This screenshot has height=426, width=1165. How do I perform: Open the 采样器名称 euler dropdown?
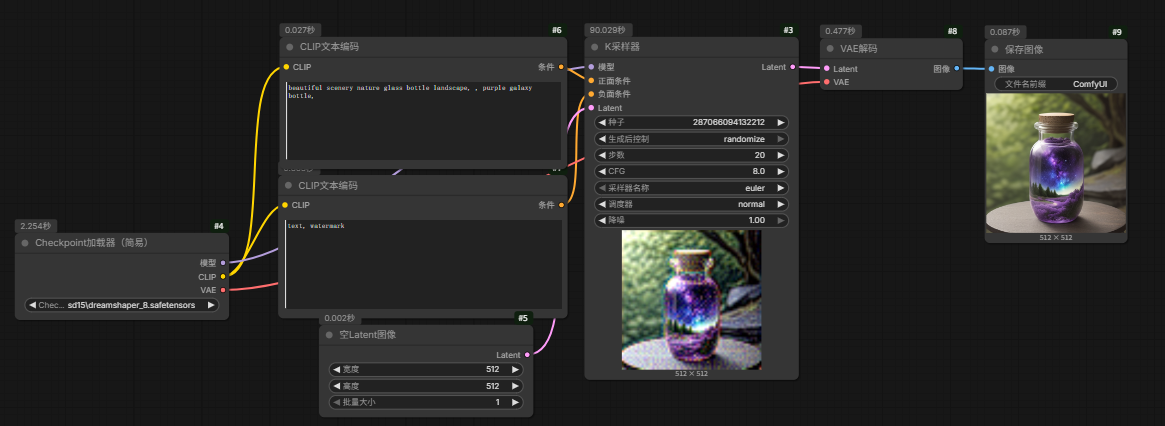(692, 188)
